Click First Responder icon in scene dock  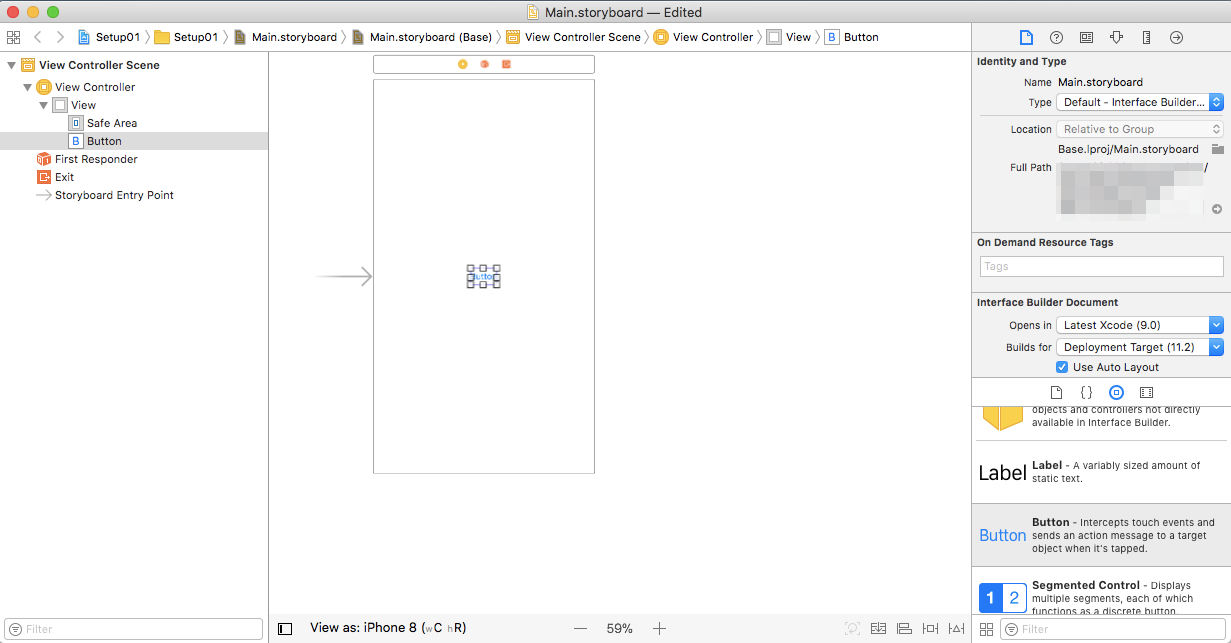(x=484, y=64)
